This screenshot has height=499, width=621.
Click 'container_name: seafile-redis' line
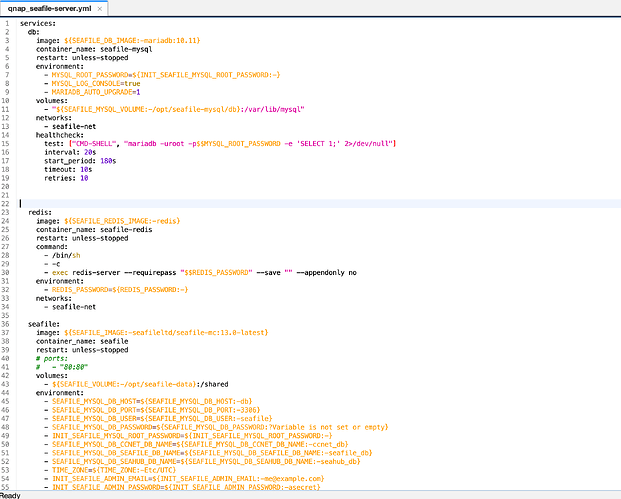pos(94,230)
